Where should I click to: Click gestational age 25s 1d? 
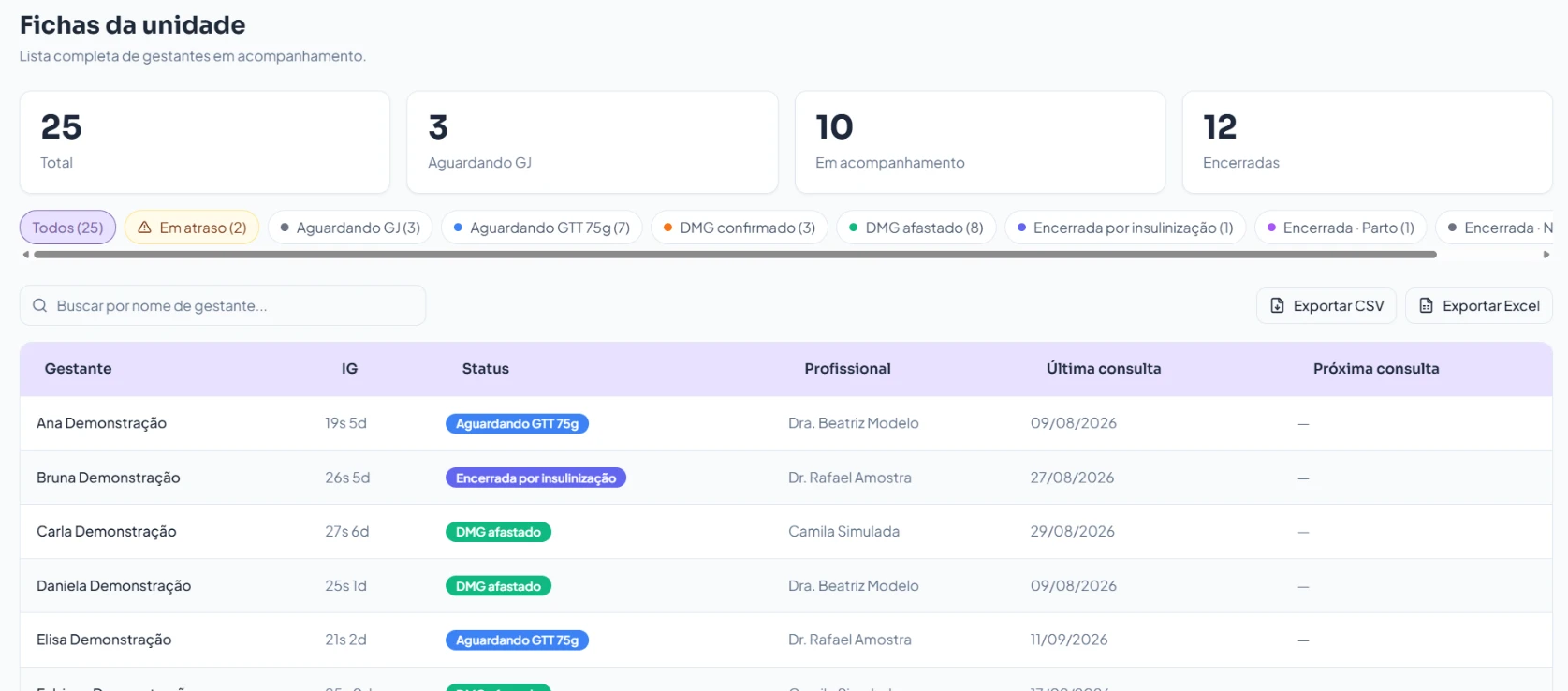345,586
